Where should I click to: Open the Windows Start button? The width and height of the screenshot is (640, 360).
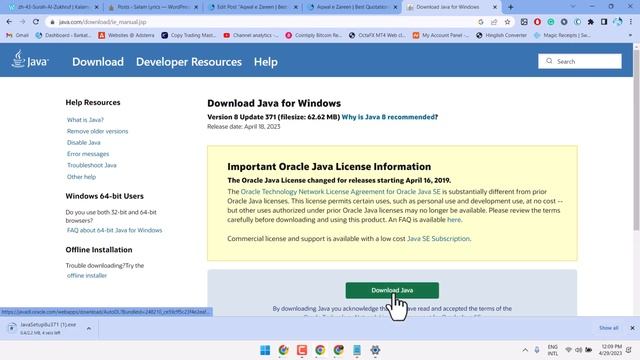coord(265,350)
